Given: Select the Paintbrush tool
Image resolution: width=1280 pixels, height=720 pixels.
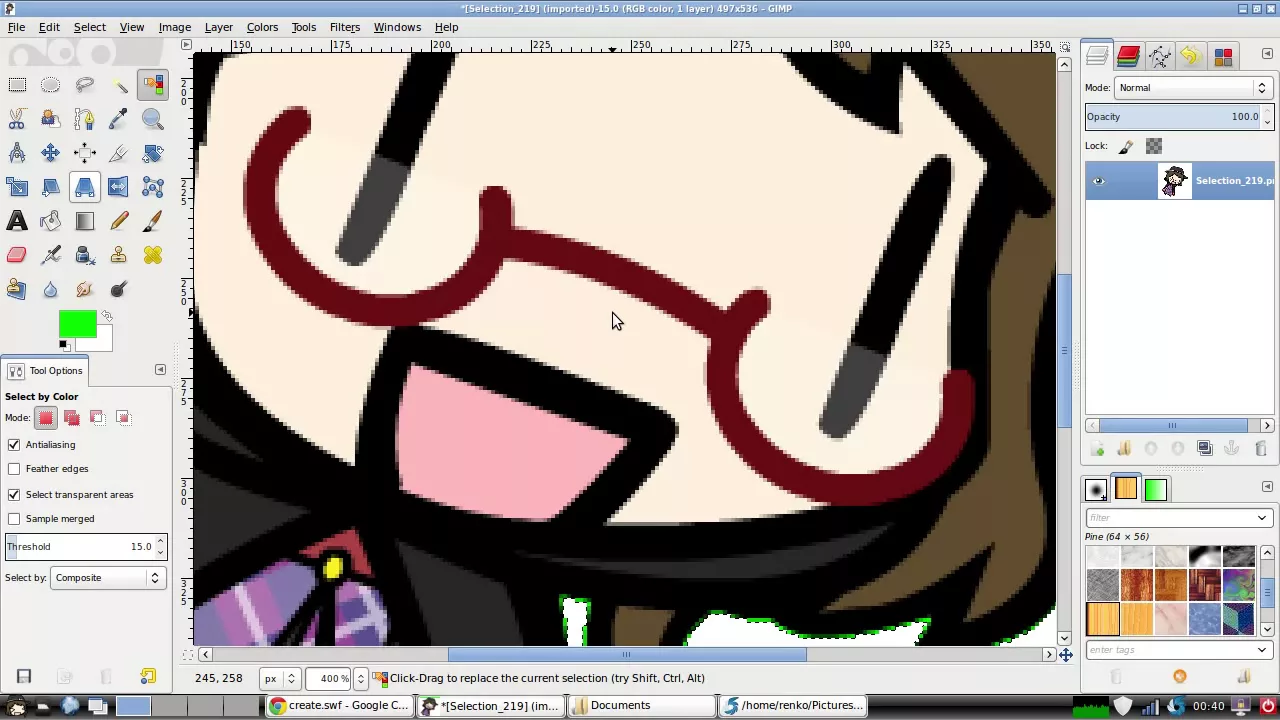Looking at the screenshot, I should point(153,221).
